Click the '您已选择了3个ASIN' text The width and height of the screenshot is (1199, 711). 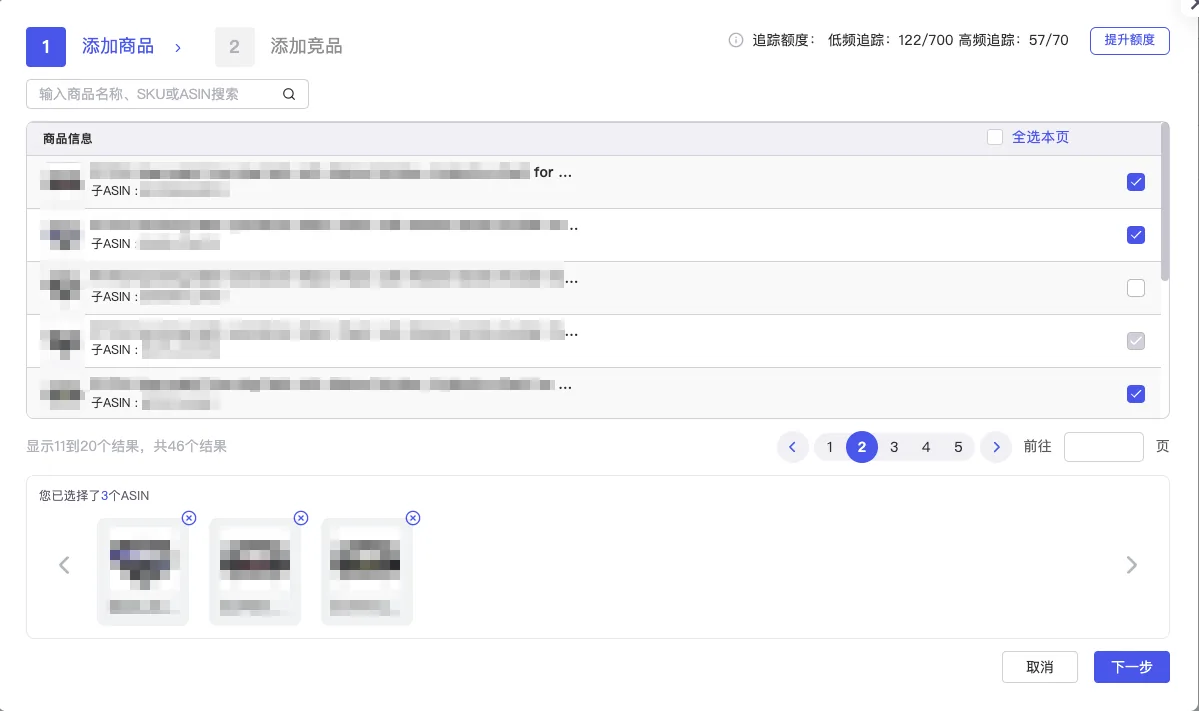coord(94,495)
